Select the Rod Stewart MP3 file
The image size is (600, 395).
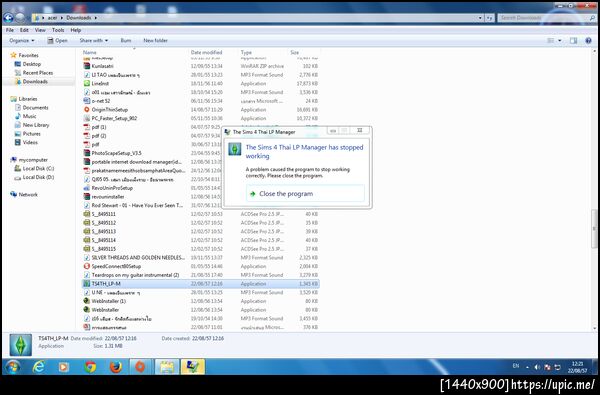point(137,206)
